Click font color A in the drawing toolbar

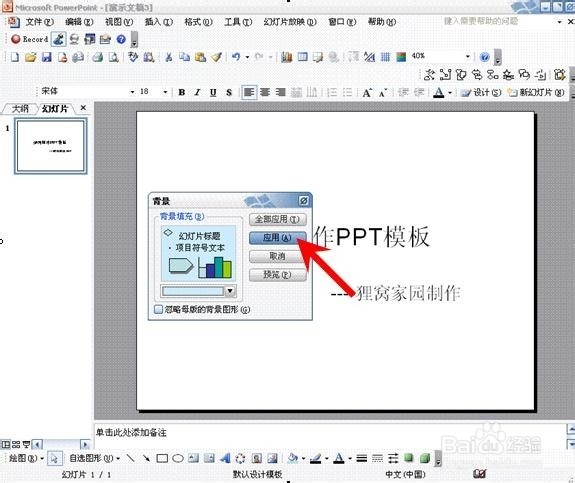click(339, 458)
